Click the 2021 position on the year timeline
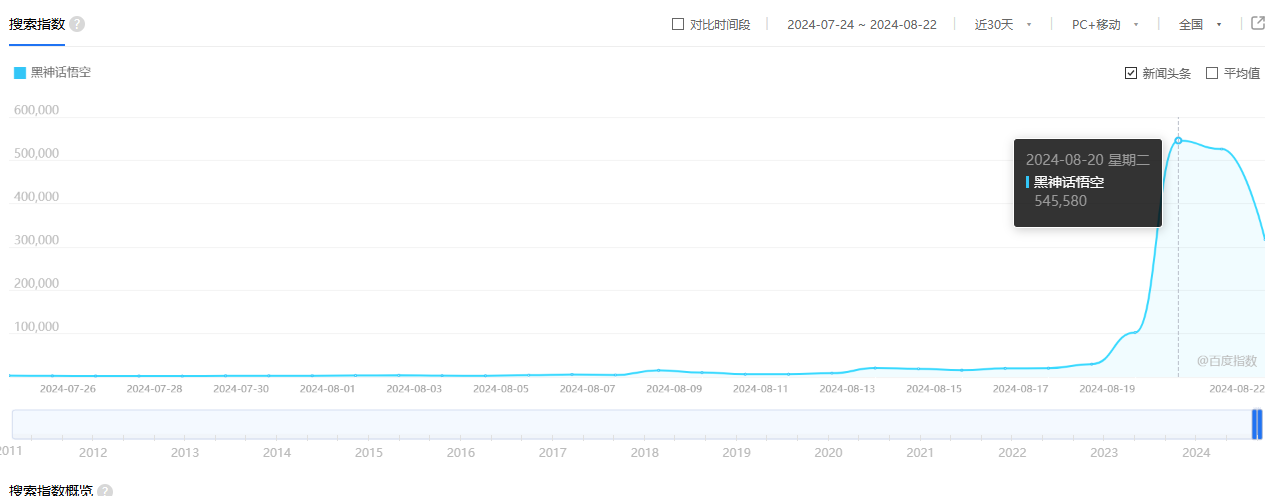 [x=920, y=453]
